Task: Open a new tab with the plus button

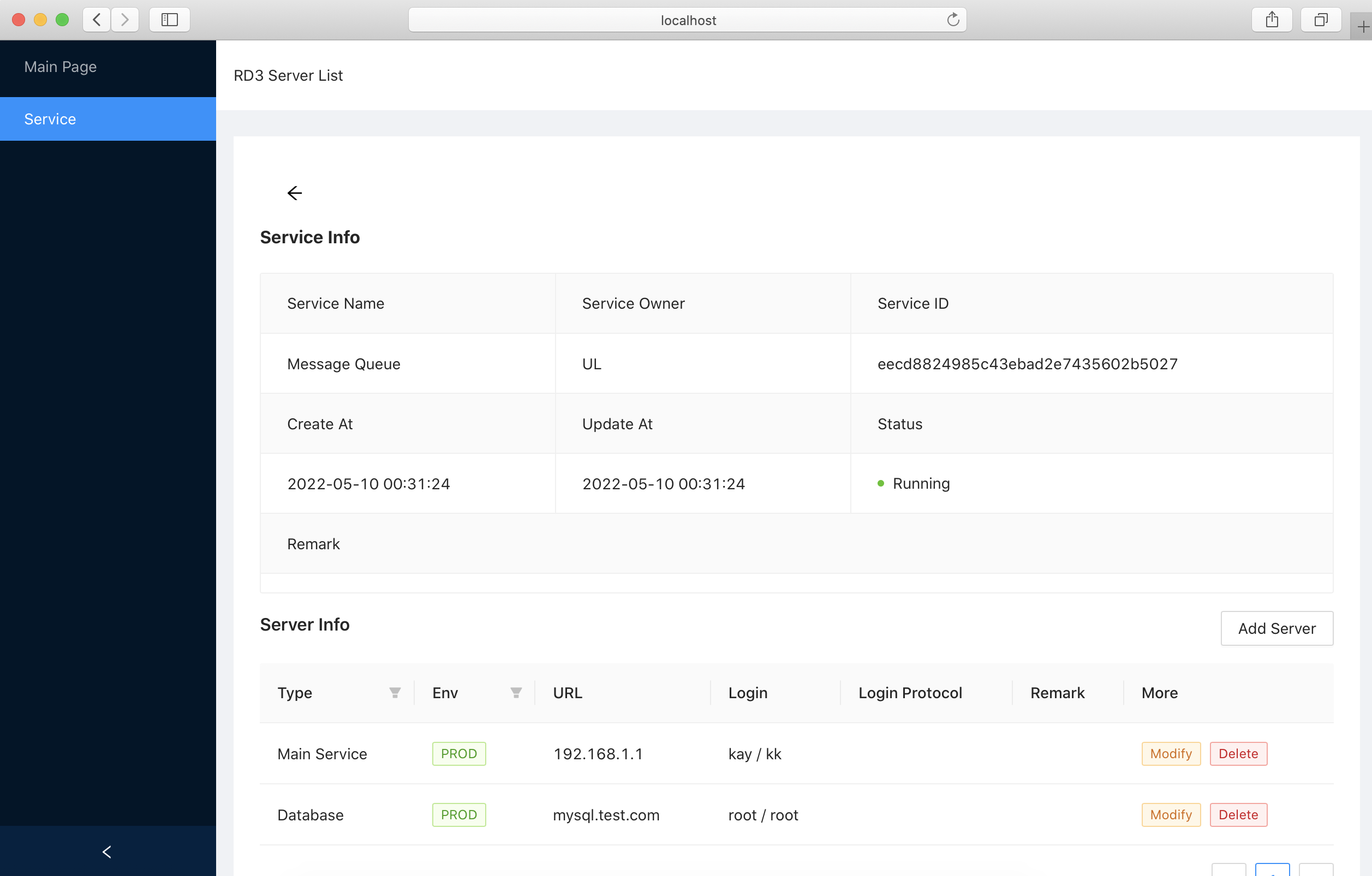Action: tap(1363, 27)
